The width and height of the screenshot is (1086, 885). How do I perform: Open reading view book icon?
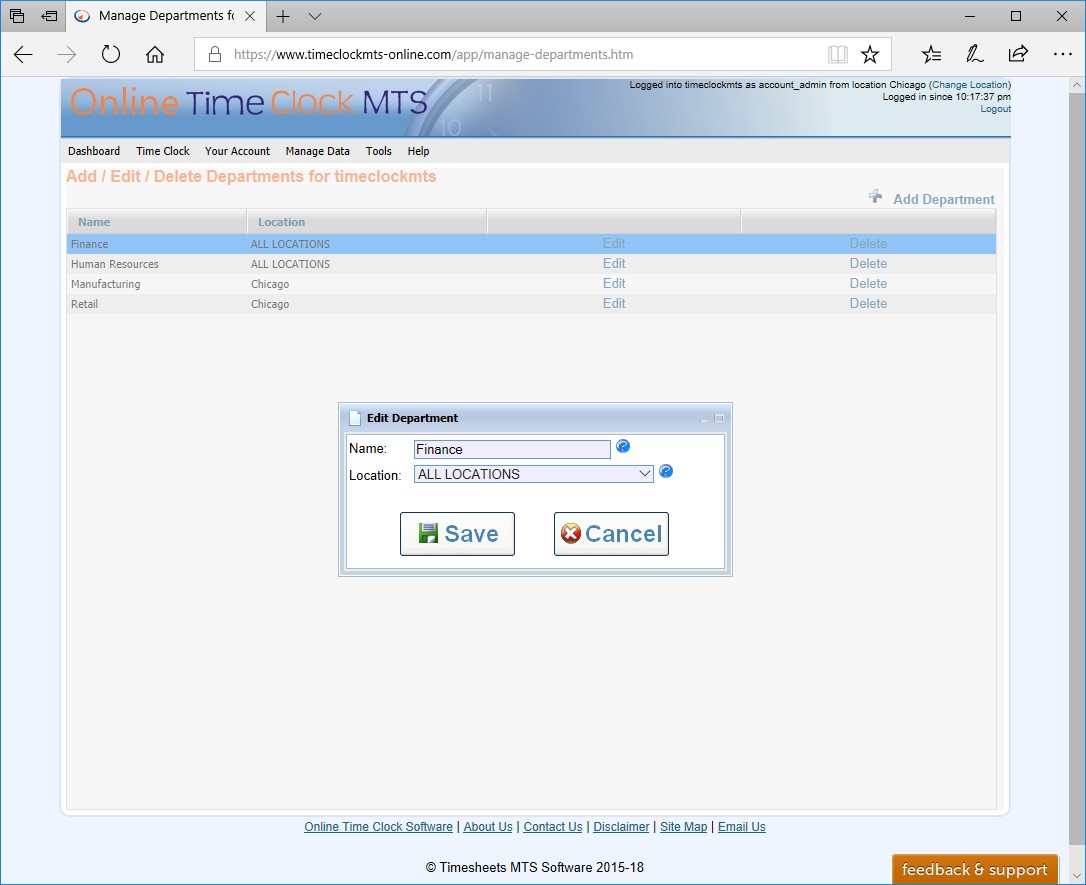[837, 54]
